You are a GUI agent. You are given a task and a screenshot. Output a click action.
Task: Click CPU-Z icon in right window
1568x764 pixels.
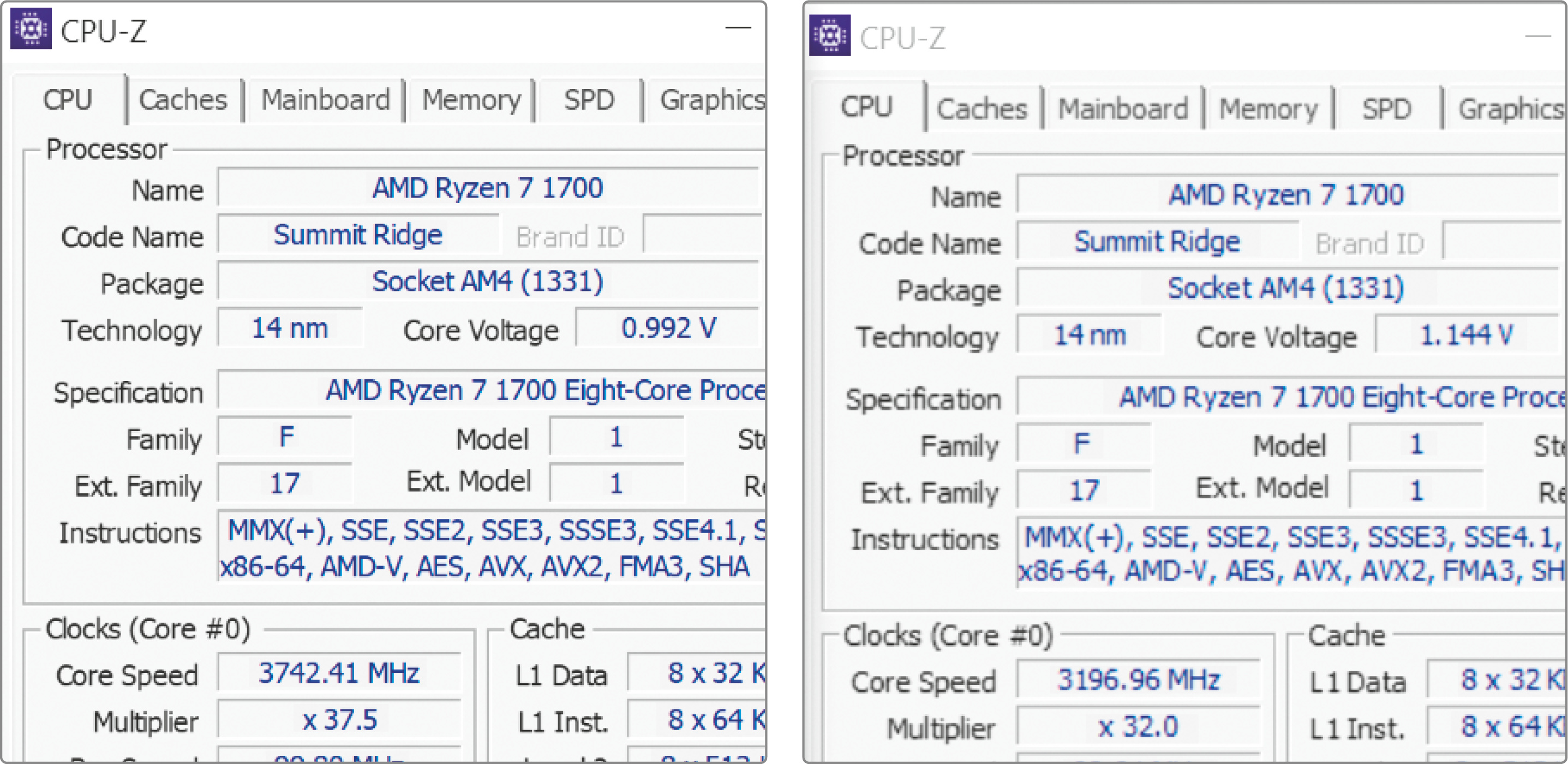tap(829, 35)
